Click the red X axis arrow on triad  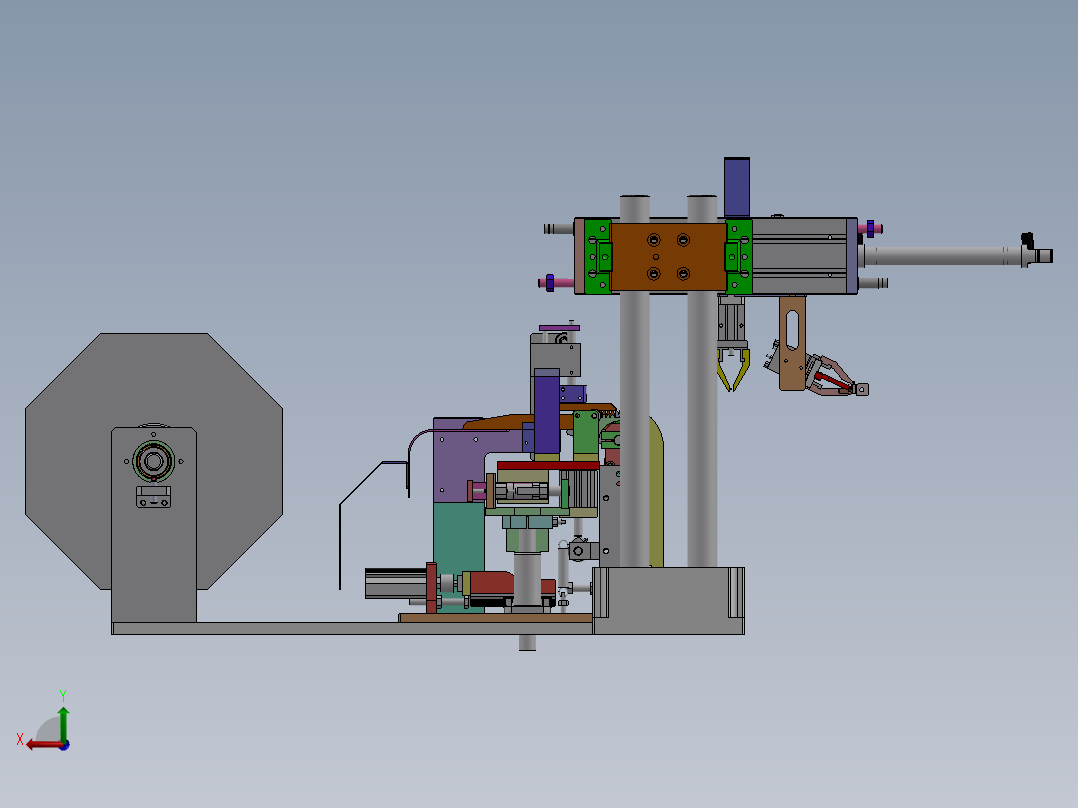pos(43,745)
